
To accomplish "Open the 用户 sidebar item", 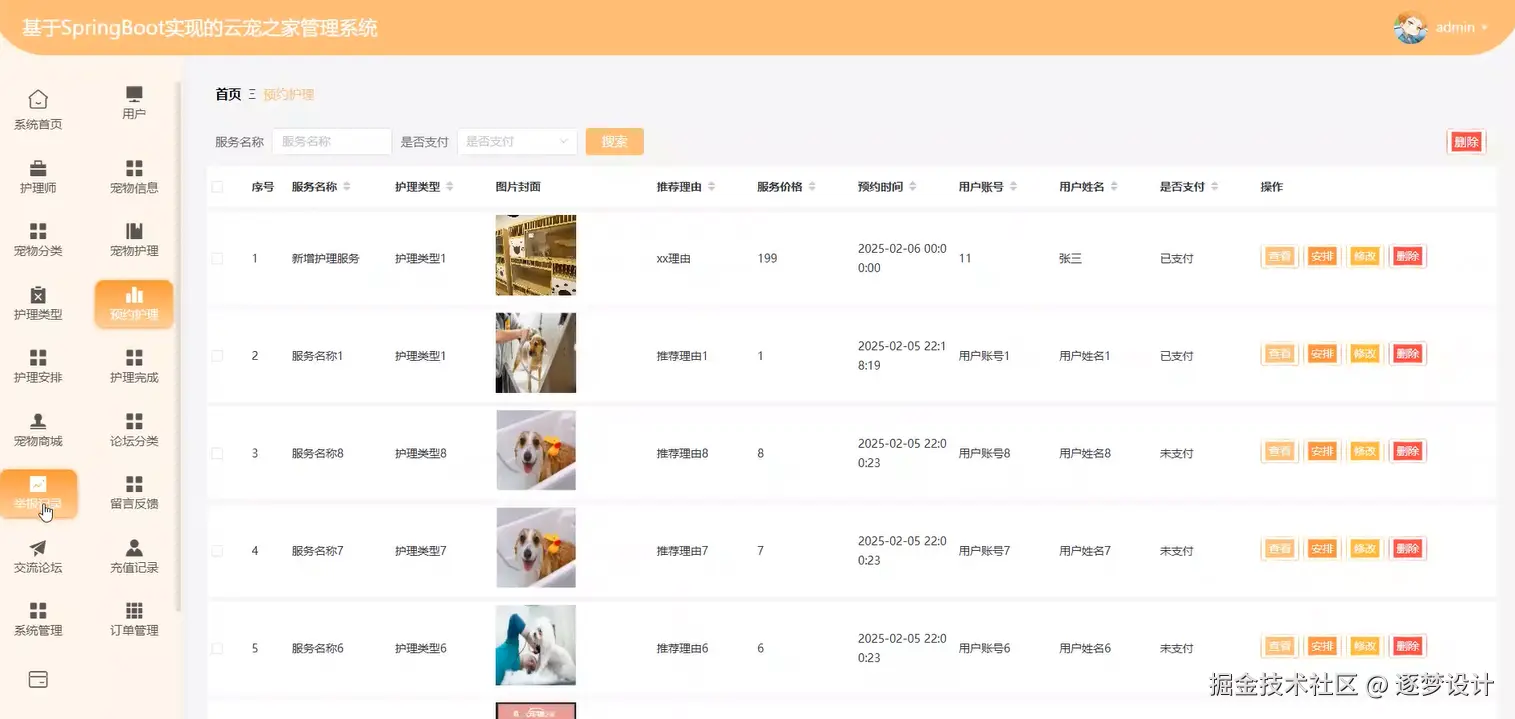I will [x=134, y=103].
